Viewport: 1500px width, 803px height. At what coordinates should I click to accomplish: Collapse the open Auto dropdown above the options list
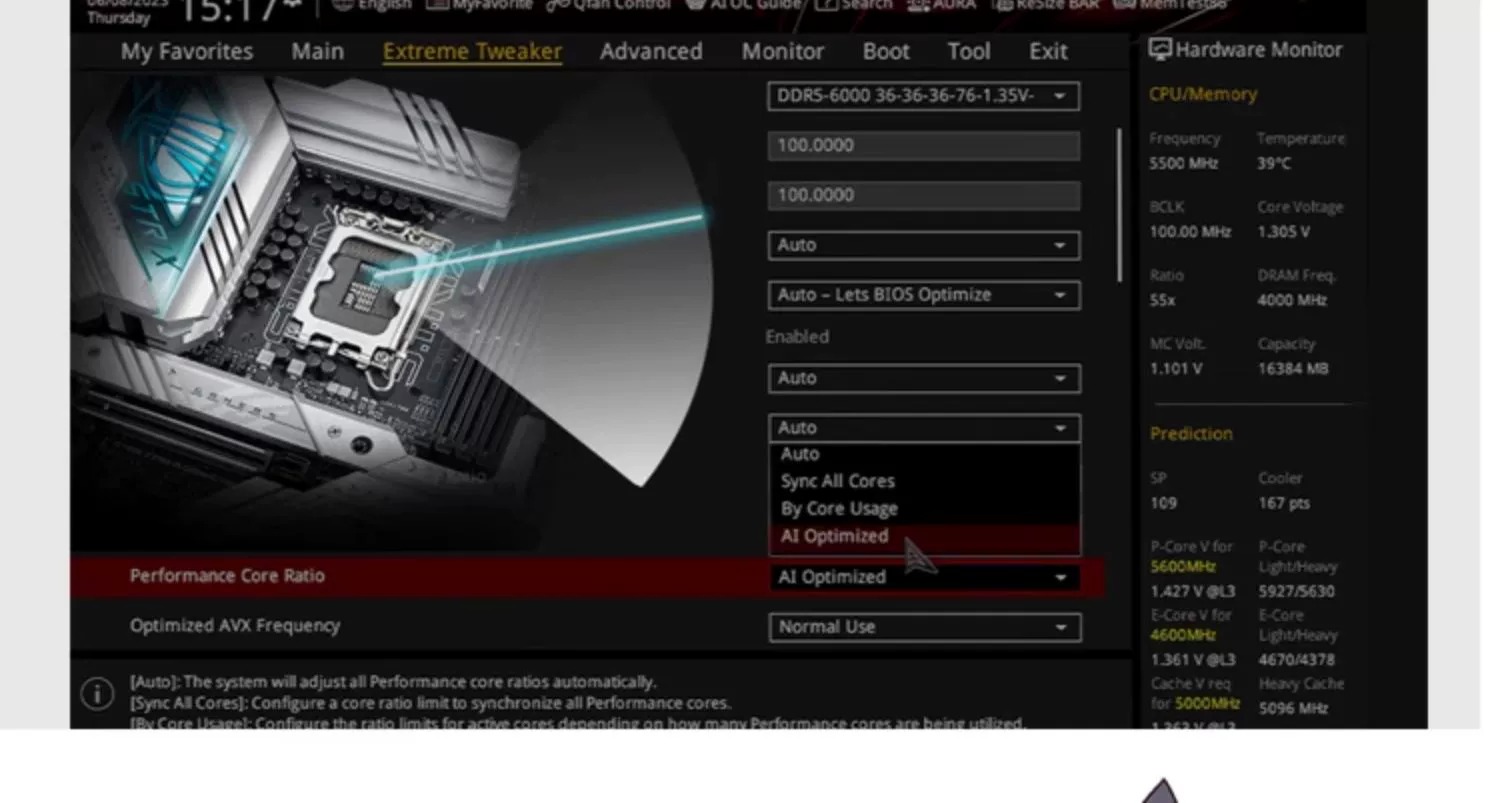924,428
